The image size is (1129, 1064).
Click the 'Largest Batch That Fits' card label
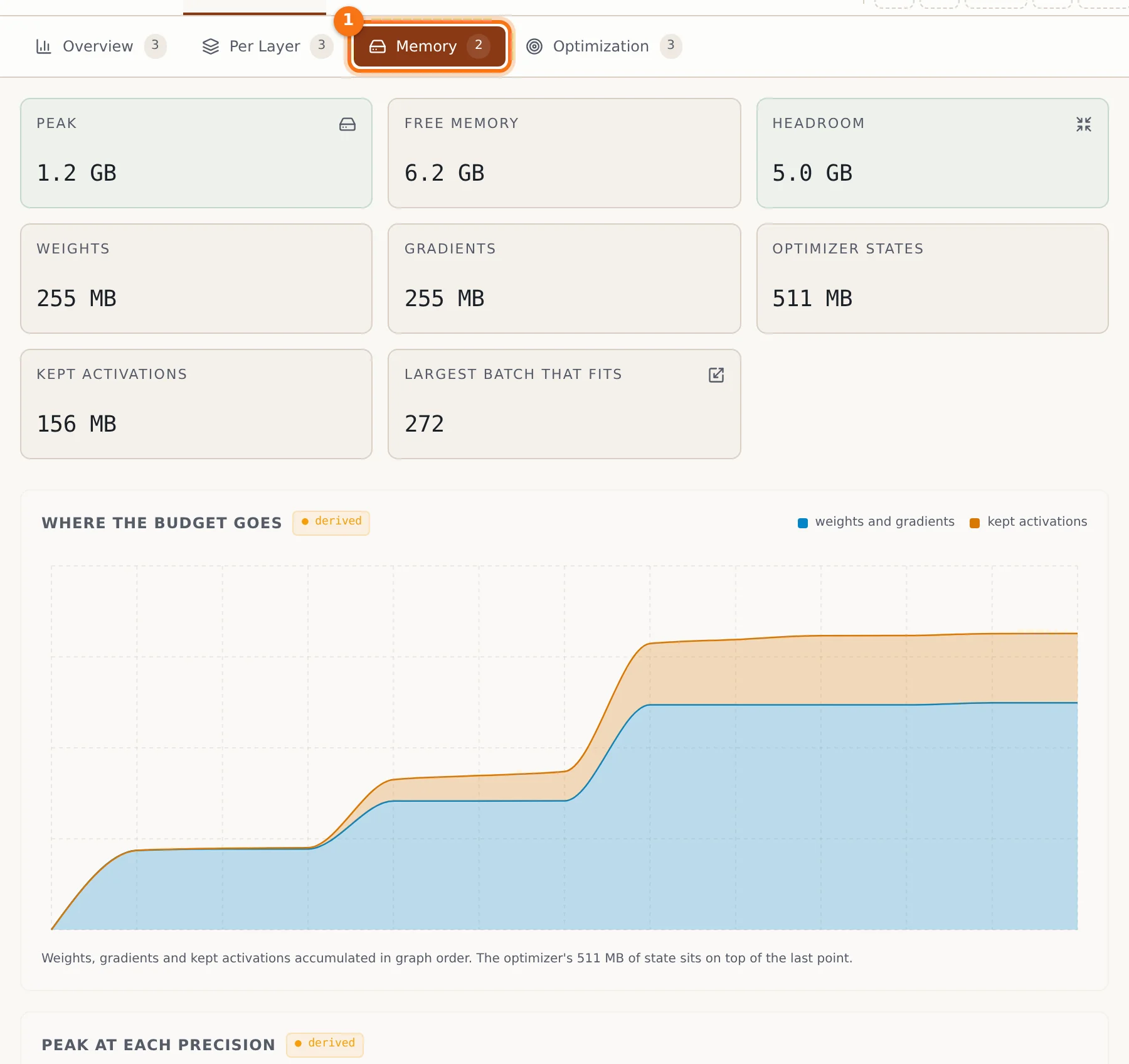[513, 375]
